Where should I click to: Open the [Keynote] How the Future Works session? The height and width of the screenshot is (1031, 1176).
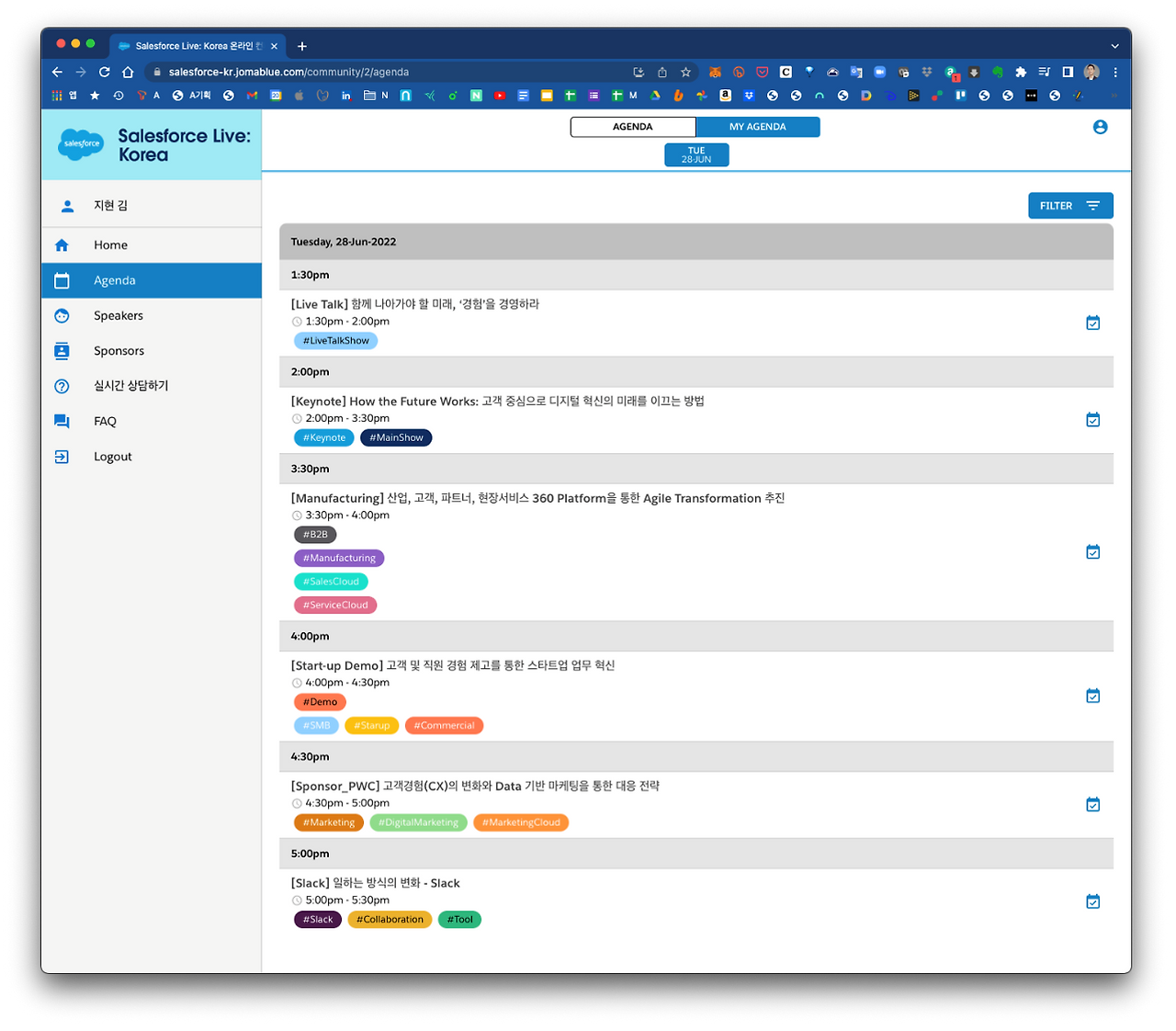click(498, 402)
